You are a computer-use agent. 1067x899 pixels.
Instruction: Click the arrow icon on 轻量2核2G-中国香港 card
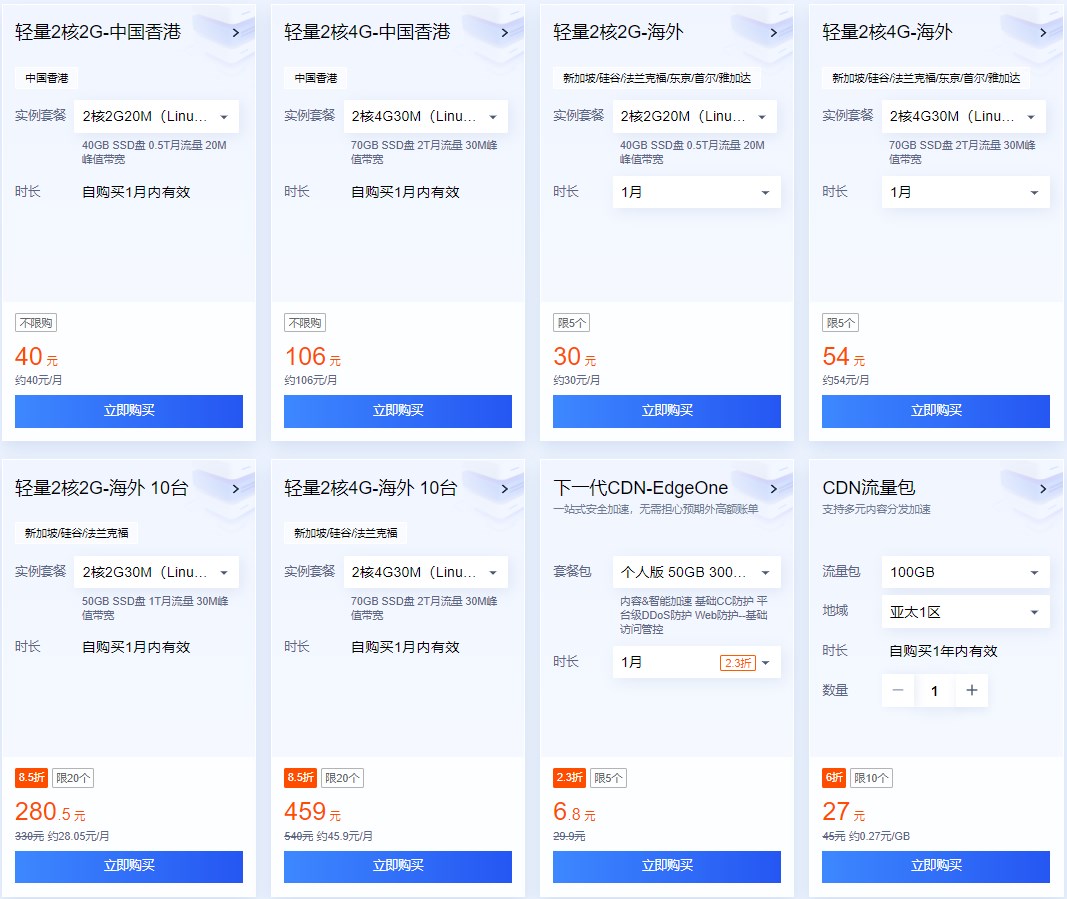coord(236,31)
